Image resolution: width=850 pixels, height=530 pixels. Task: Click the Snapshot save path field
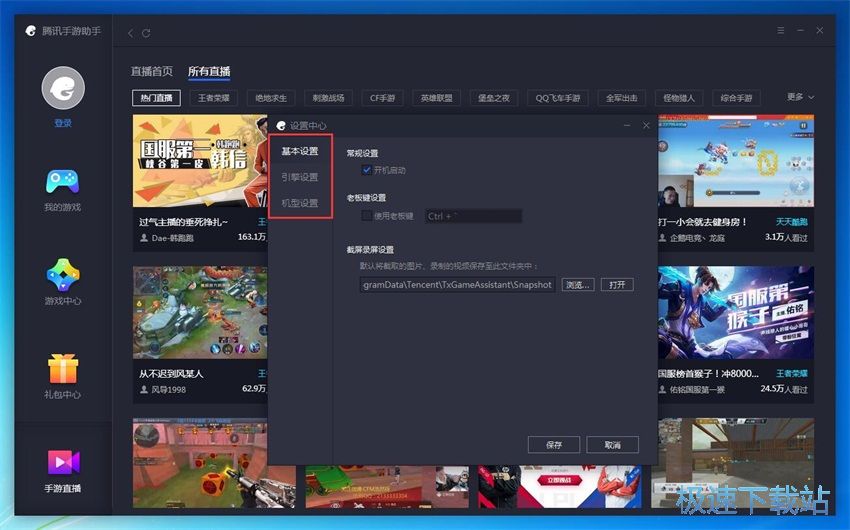(x=458, y=285)
